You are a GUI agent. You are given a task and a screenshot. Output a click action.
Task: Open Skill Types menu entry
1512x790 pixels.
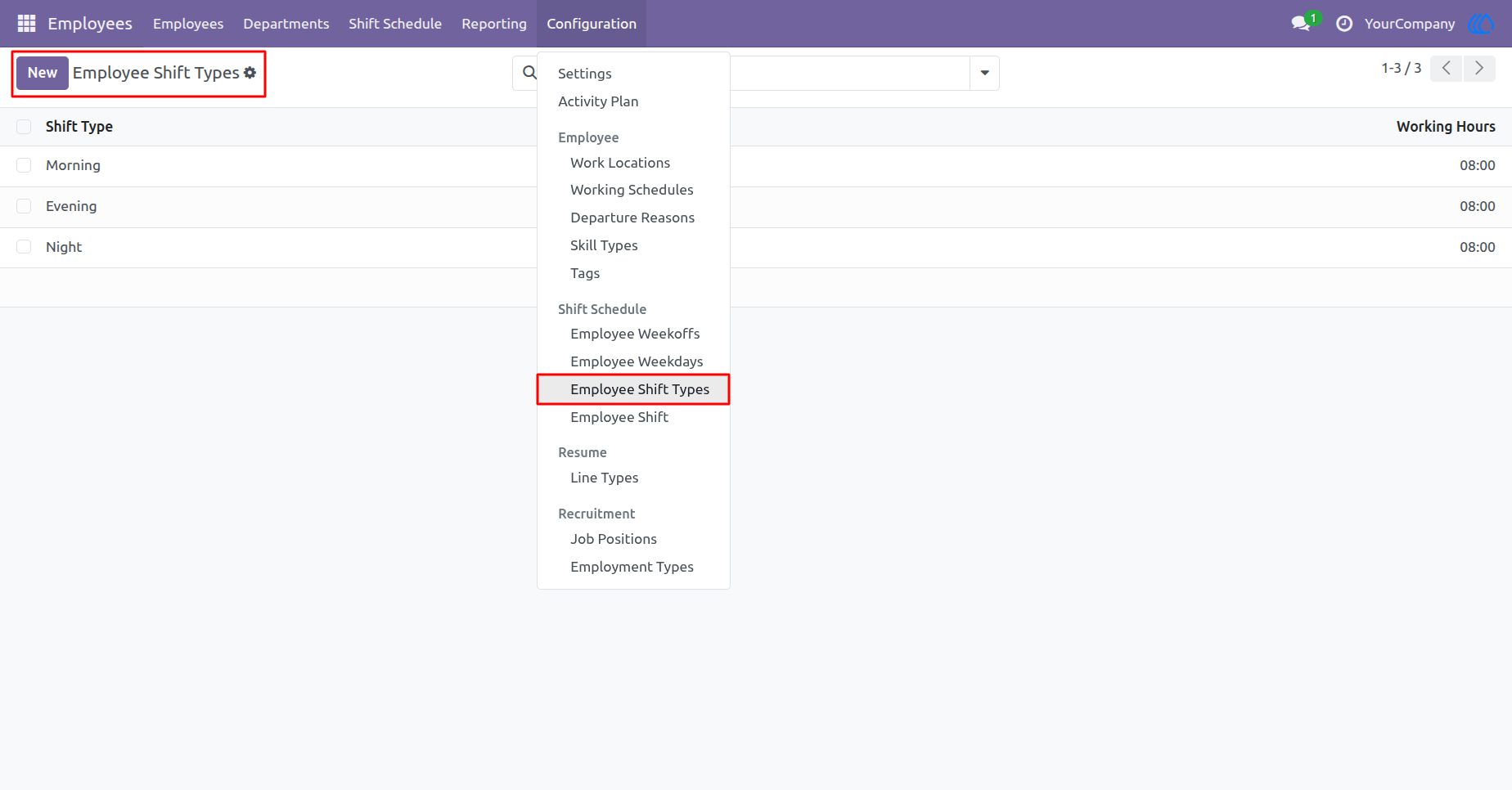tap(633, 245)
